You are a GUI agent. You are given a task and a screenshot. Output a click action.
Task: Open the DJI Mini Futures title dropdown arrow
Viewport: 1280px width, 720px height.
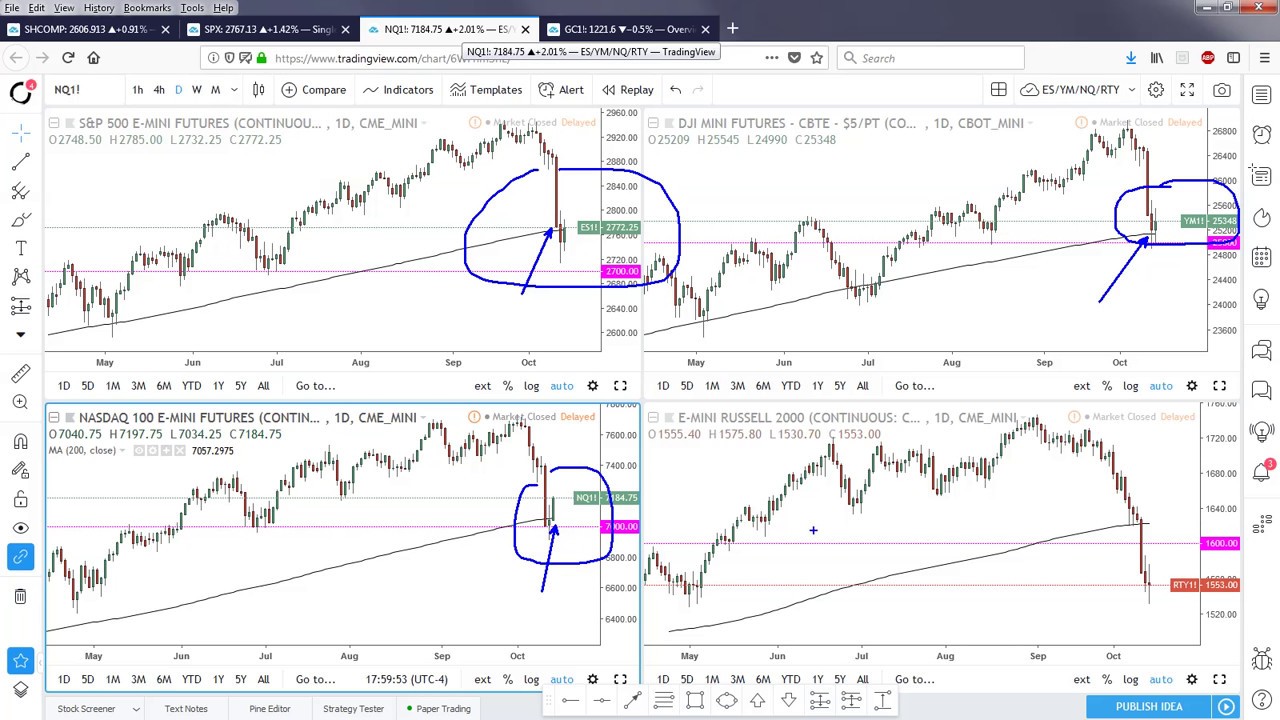(x=1031, y=123)
